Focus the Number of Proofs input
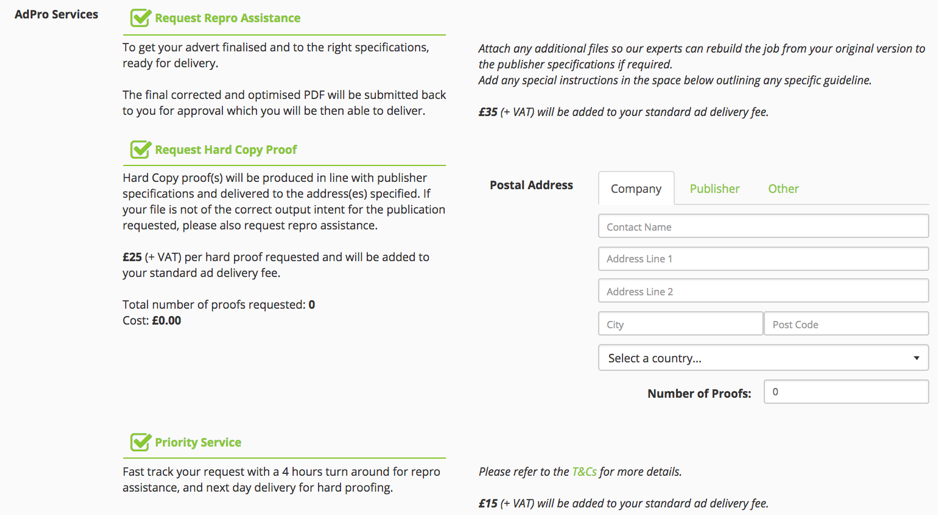The width and height of the screenshot is (938, 515). (846, 392)
